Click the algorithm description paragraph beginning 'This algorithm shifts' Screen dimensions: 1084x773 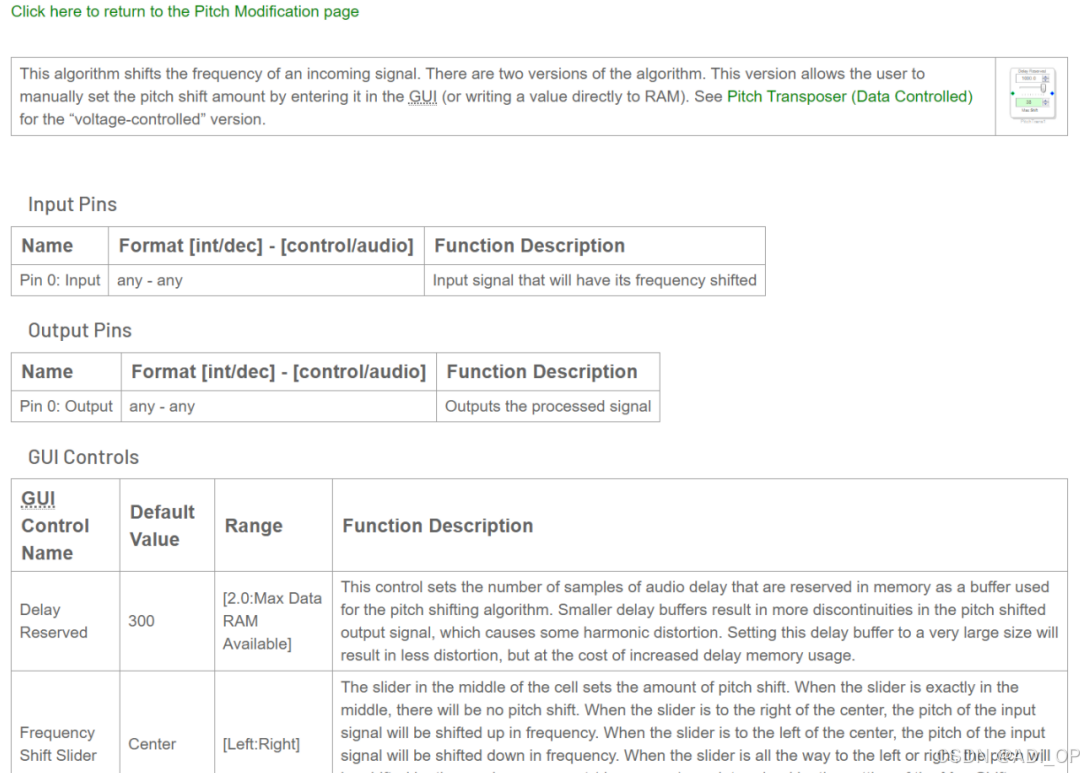503,97
